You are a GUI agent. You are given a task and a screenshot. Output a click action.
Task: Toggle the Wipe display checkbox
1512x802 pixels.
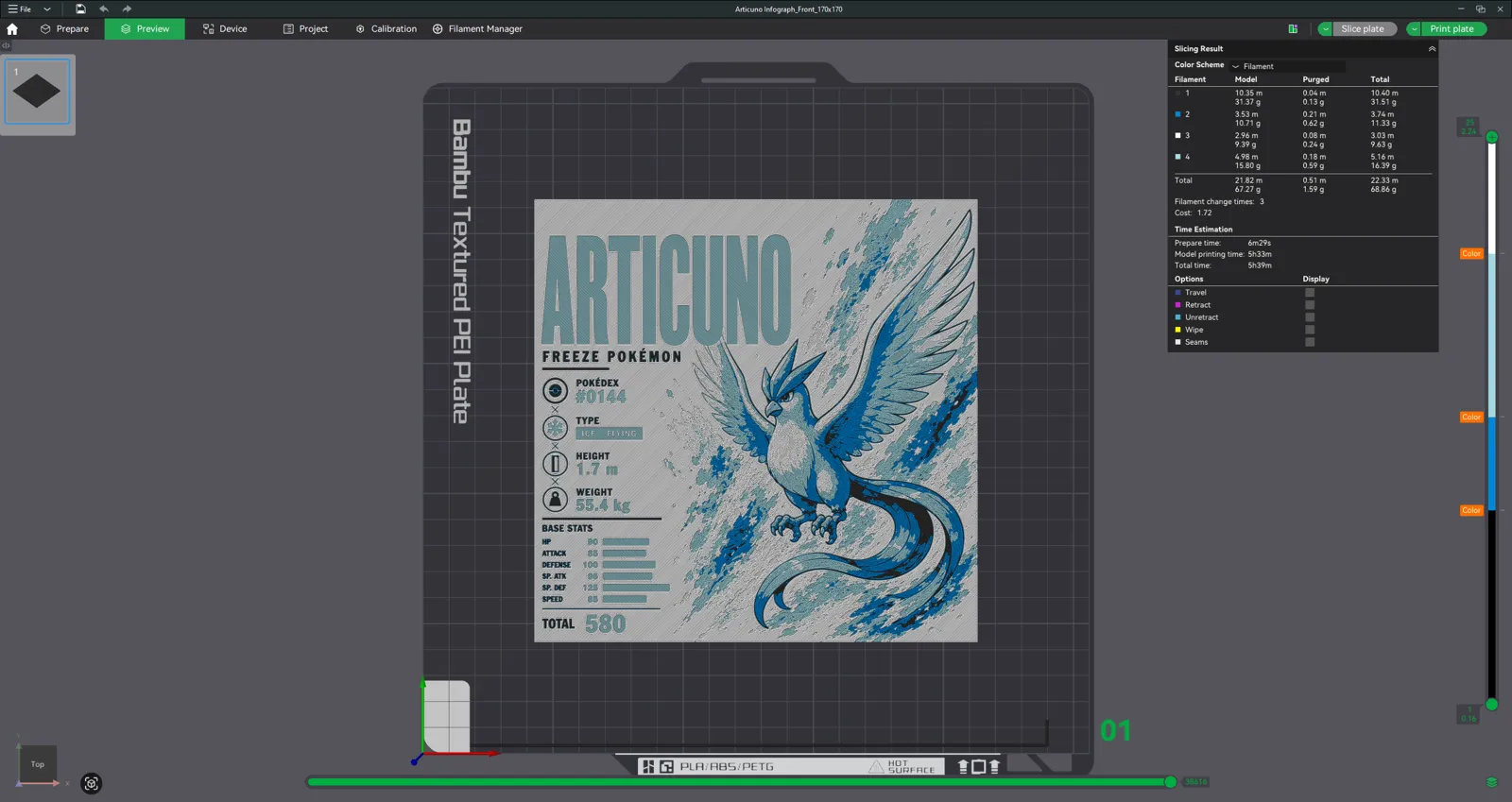(1310, 330)
